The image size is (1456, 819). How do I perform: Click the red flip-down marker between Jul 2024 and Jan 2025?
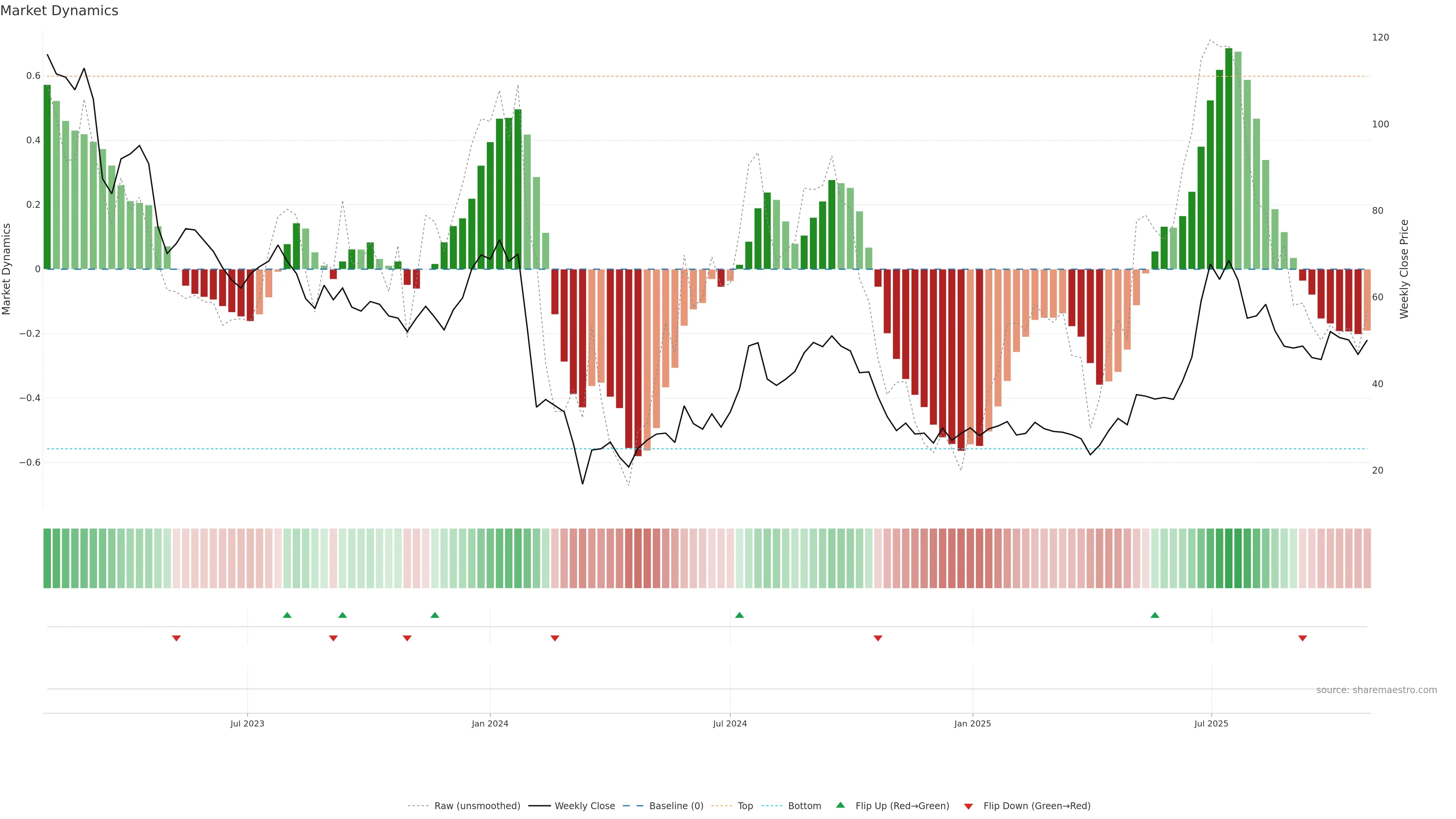click(x=878, y=638)
